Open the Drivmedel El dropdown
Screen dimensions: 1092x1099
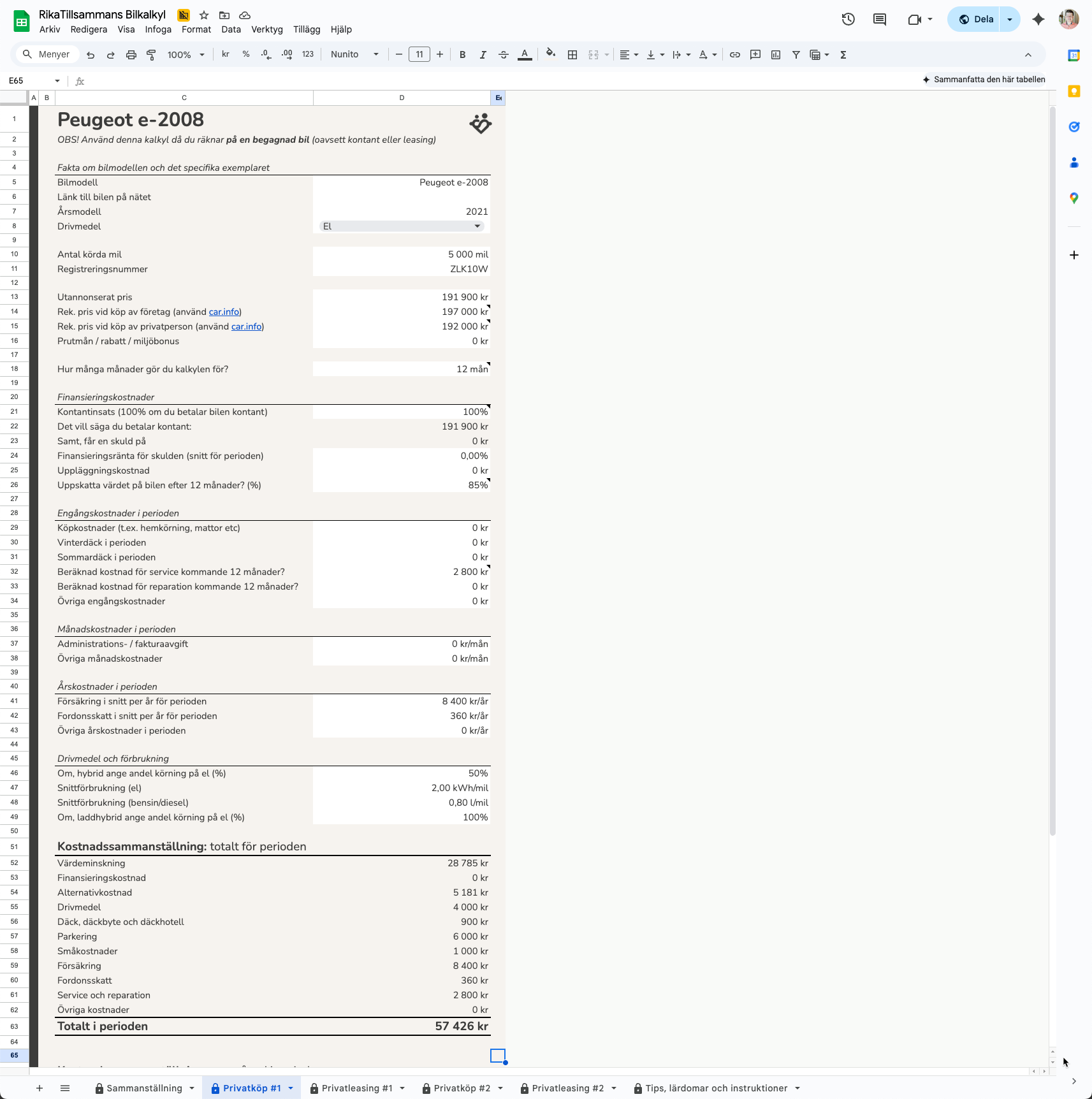coord(402,226)
